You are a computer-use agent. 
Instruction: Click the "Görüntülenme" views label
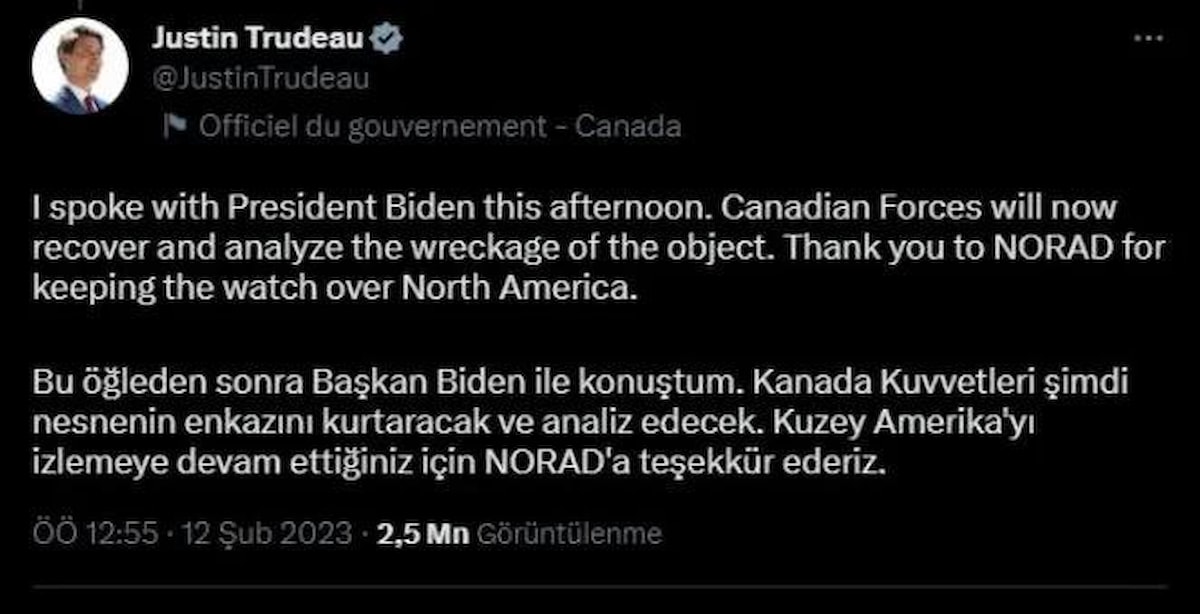point(570,534)
